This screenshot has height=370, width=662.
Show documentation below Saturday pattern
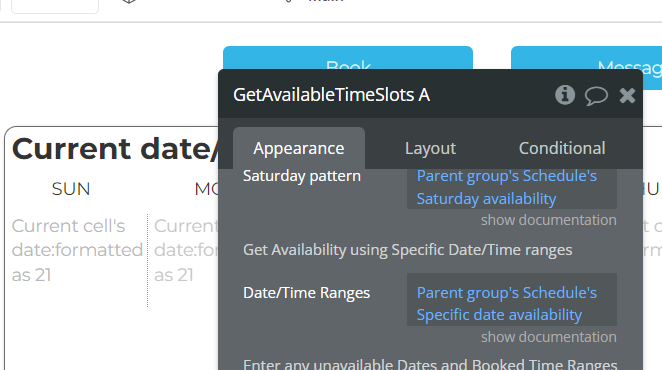click(x=548, y=220)
